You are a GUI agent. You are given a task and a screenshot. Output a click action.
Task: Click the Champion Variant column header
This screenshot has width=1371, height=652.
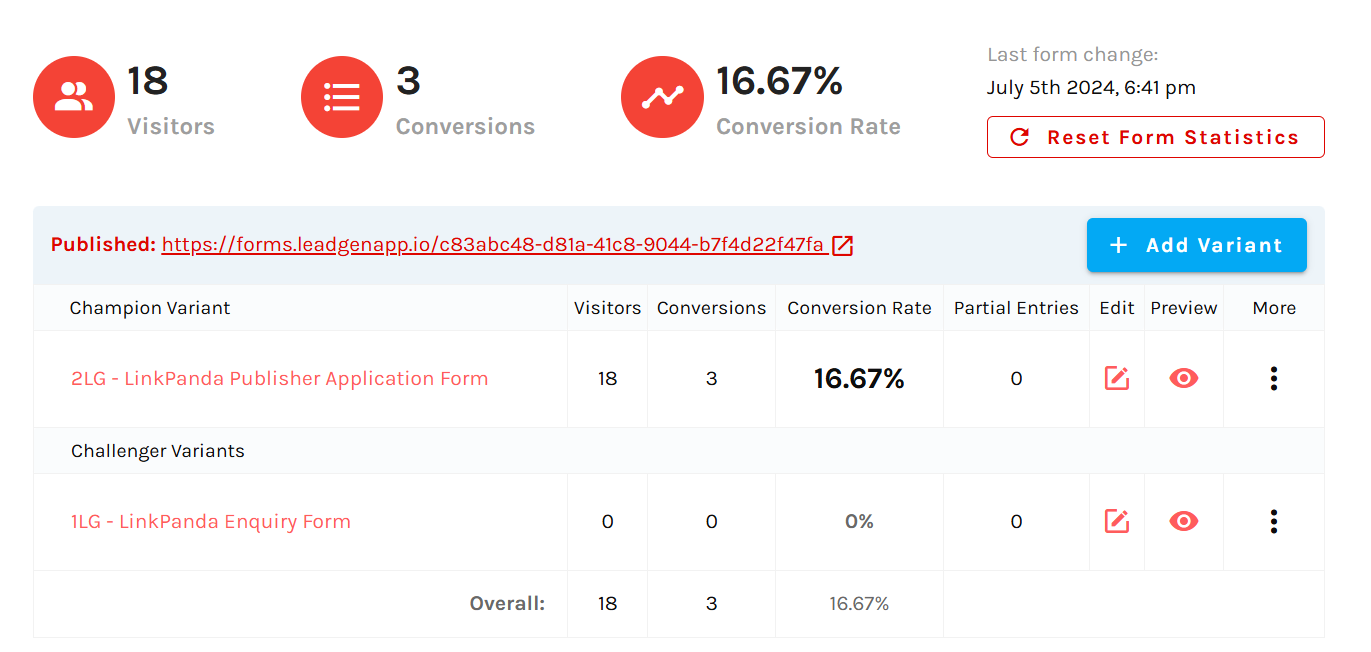(150, 308)
